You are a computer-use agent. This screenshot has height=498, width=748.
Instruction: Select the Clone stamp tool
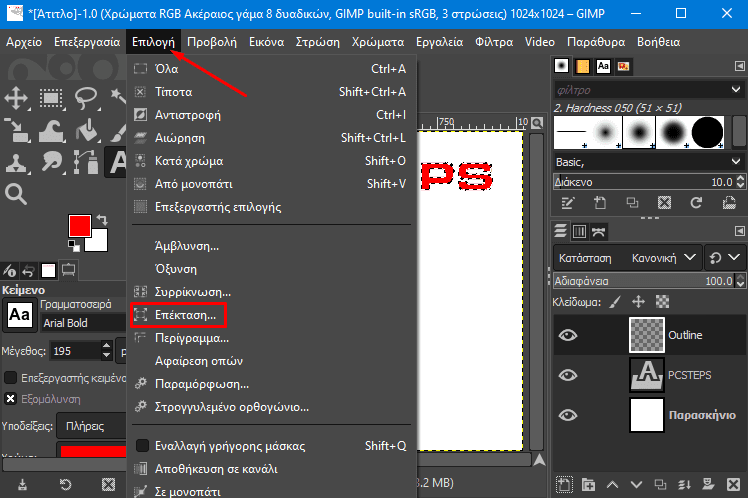click(x=16, y=163)
